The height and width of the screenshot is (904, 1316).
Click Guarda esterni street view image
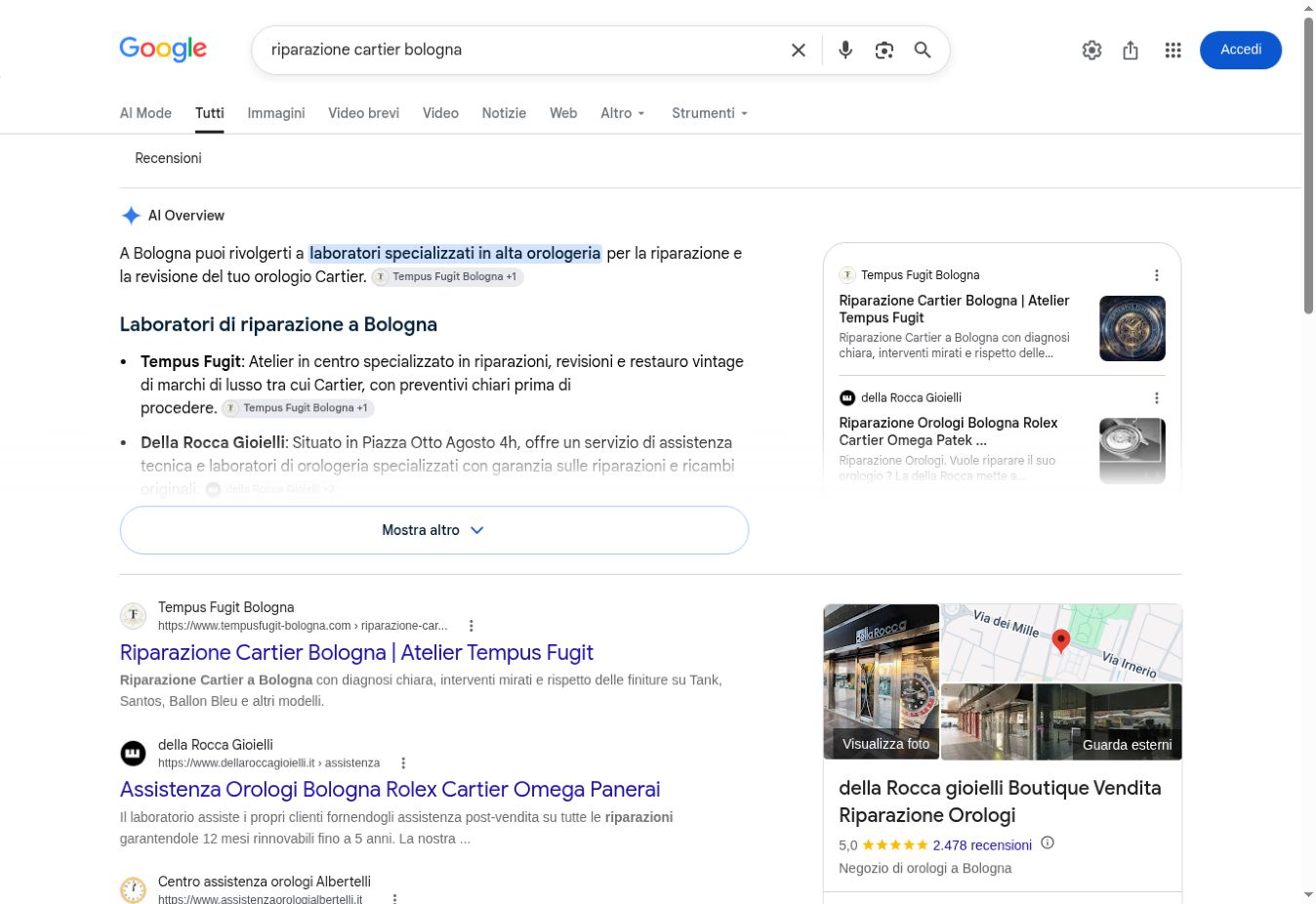click(1061, 721)
